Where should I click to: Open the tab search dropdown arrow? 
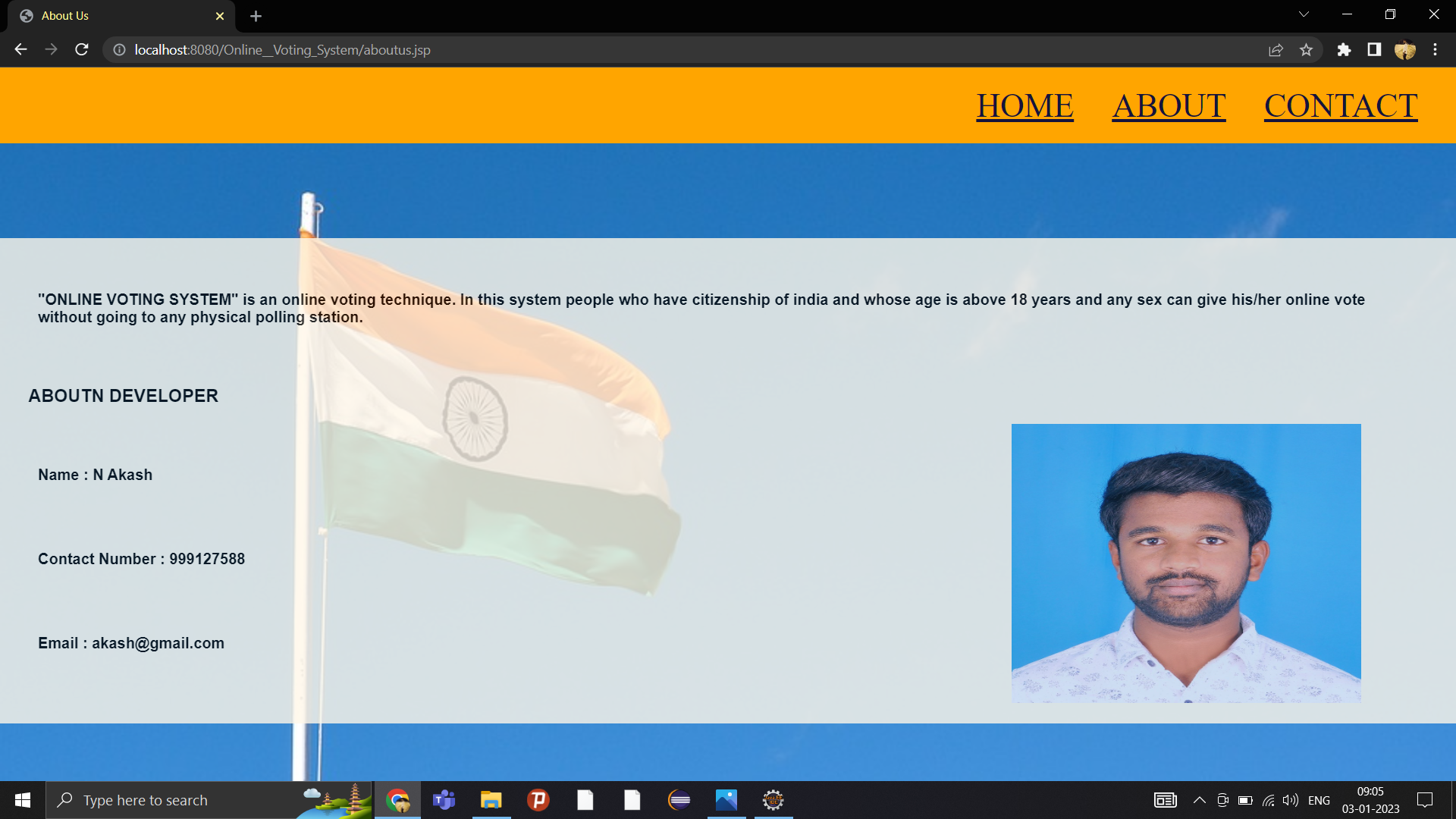[x=1304, y=14]
